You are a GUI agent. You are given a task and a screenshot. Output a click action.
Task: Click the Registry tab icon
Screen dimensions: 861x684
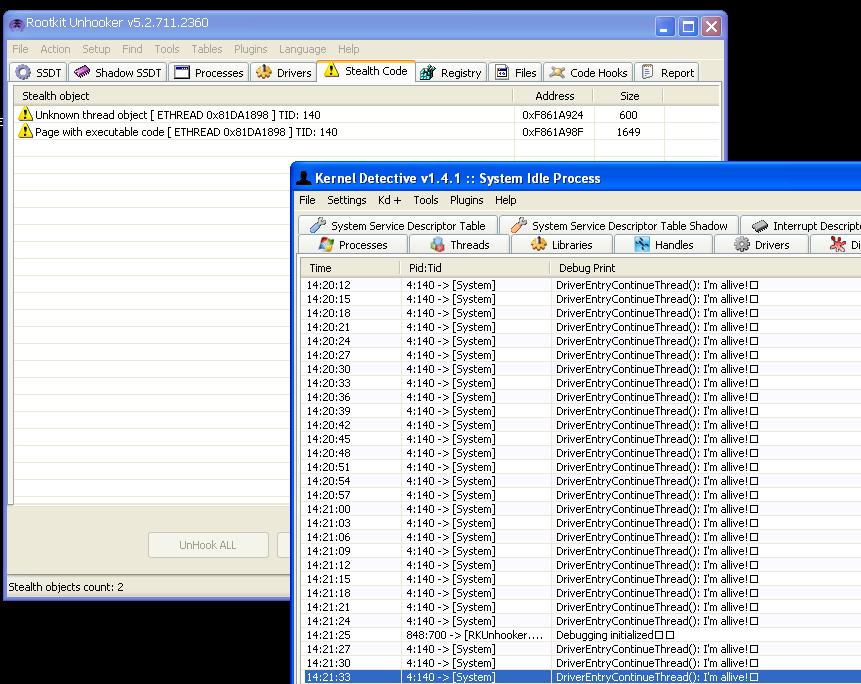click(x=428, y=72)
